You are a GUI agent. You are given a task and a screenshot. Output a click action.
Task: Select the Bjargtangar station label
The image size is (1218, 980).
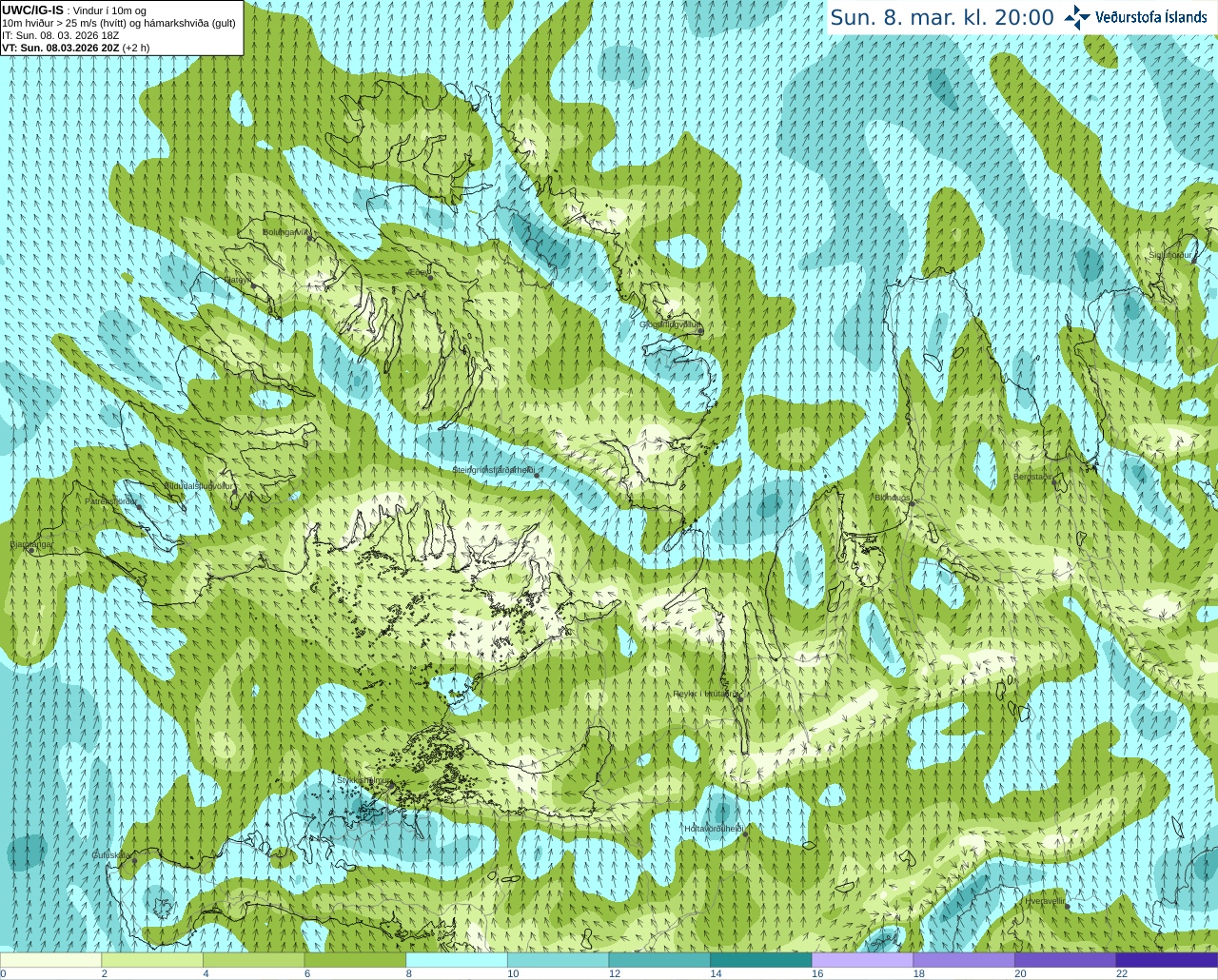31,544
